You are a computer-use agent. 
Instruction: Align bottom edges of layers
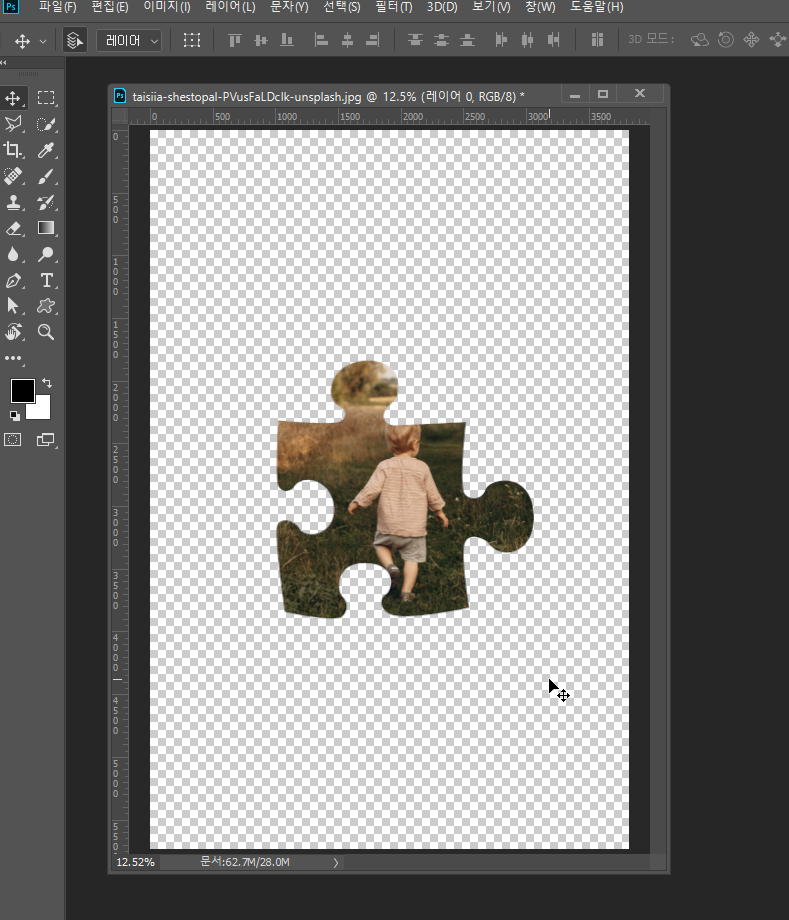coord(287,40)
